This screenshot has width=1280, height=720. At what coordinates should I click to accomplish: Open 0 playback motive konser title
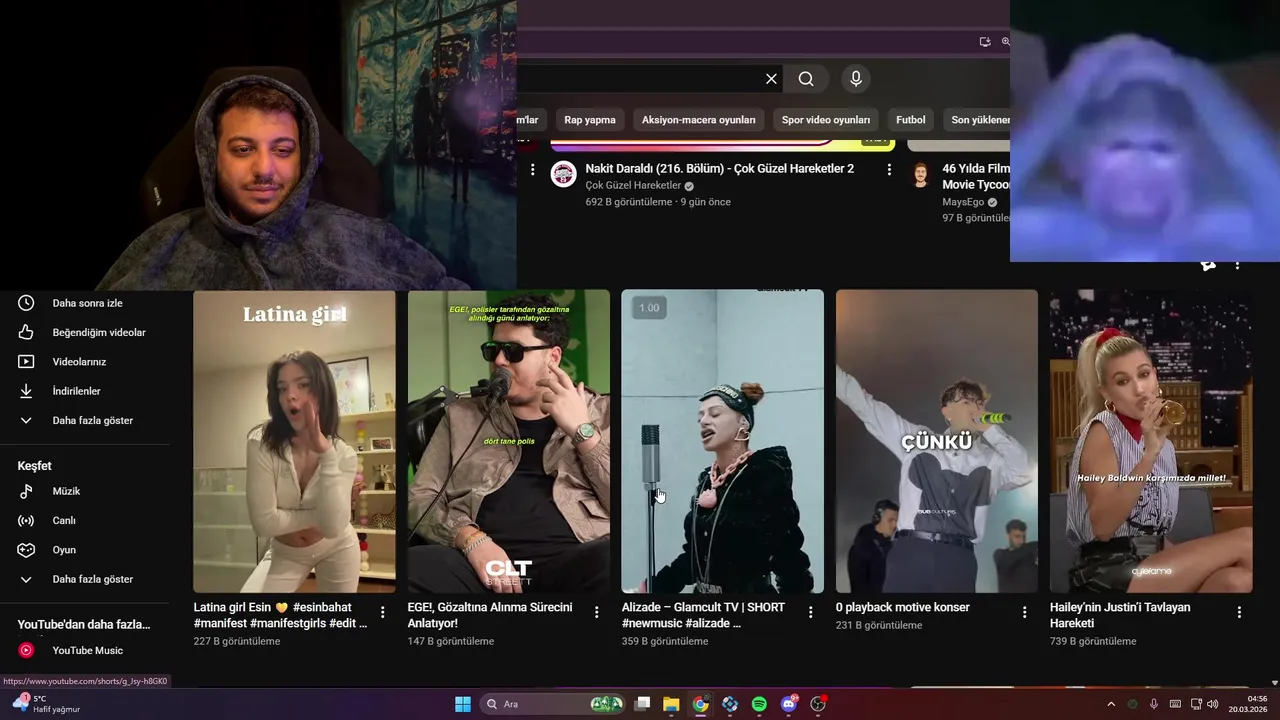click(x=903, y=607)
